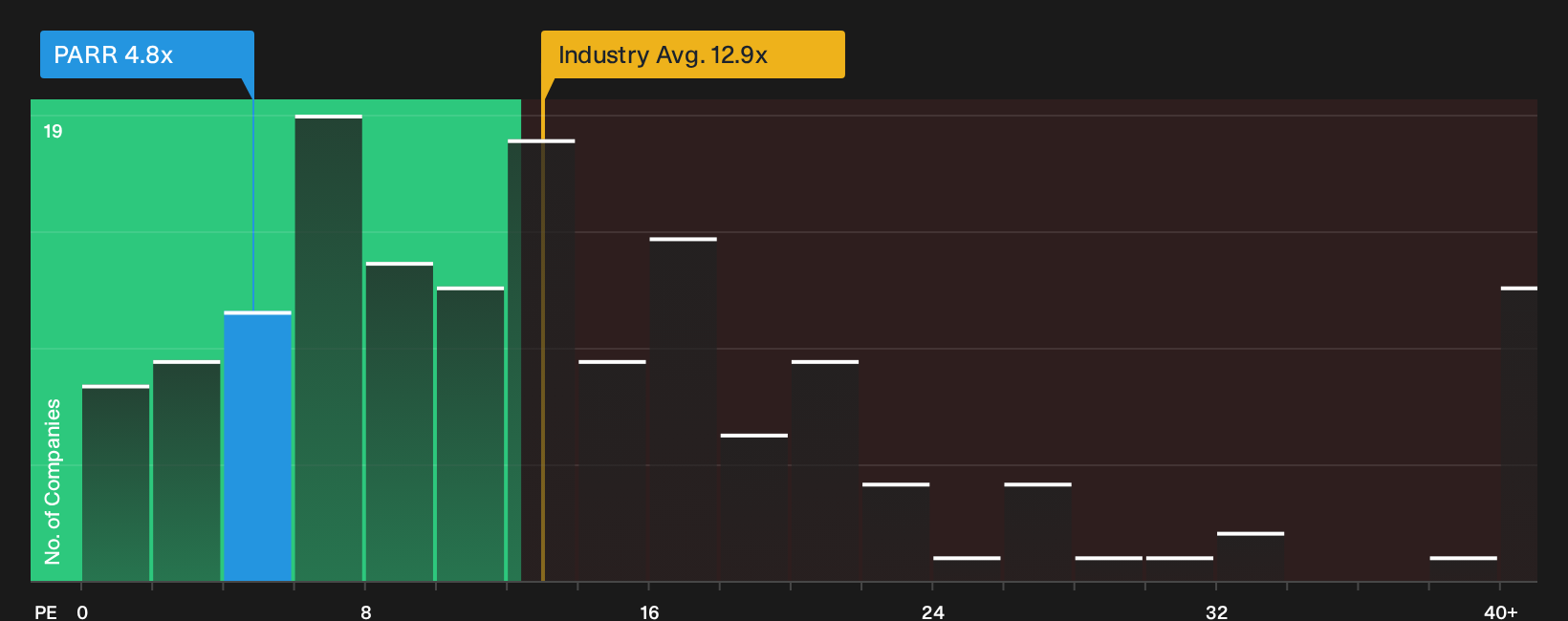Image resolution: width=1568 pixels, height=621 pixels.
Task: Click the No. of Companies axis title
Action: click(53, 481)
